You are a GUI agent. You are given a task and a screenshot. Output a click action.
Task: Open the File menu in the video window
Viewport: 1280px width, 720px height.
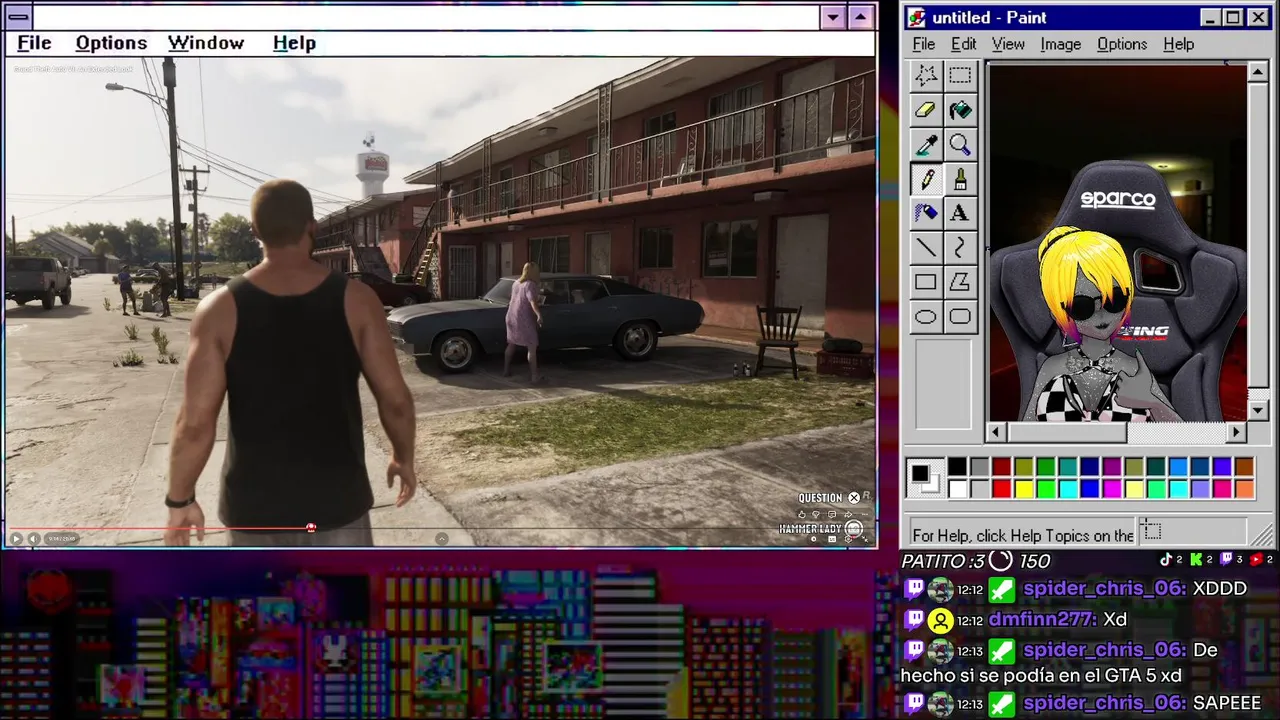[x=34, y=43]
